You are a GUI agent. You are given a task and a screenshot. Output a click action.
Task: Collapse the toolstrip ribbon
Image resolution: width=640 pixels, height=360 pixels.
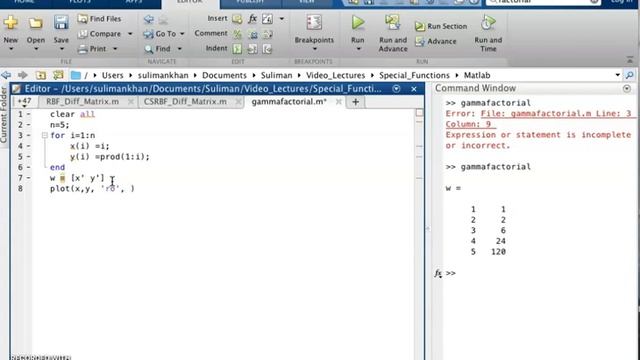(630, 60)
